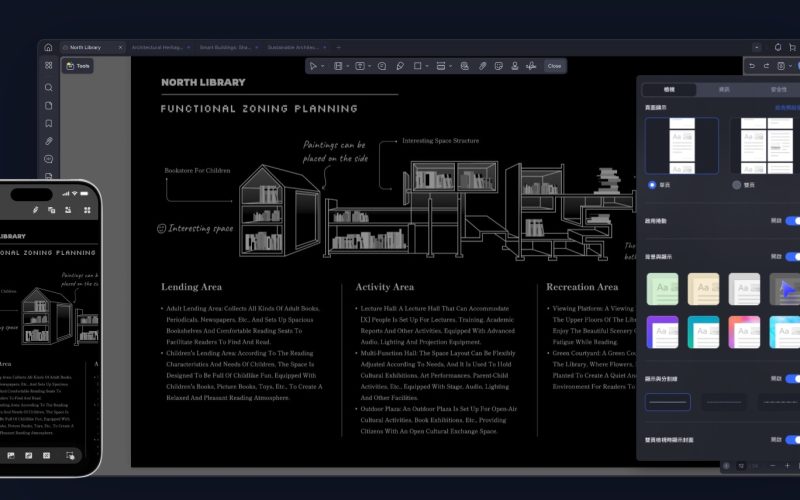Select the highlighter pen tool in toolbar
Image resolution: width=800 pixels, height=500 pixels.
(400, 66)
